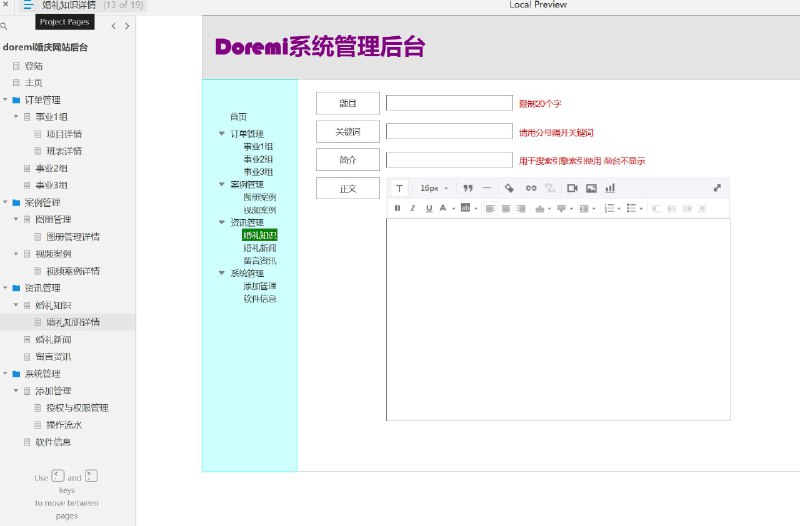
Task: Toggle bold formatting in the editor
Action: pyautogui.click(x=397, y=208)
